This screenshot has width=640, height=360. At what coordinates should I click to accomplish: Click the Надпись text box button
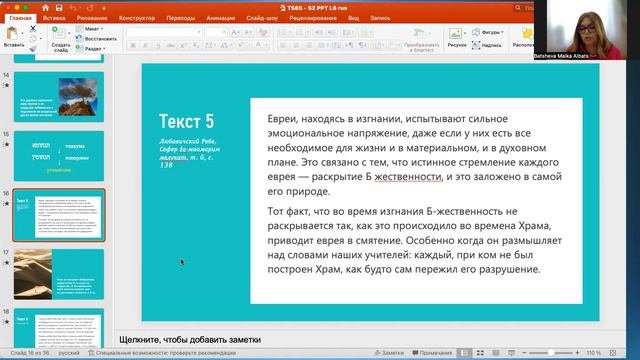(487, 45)
